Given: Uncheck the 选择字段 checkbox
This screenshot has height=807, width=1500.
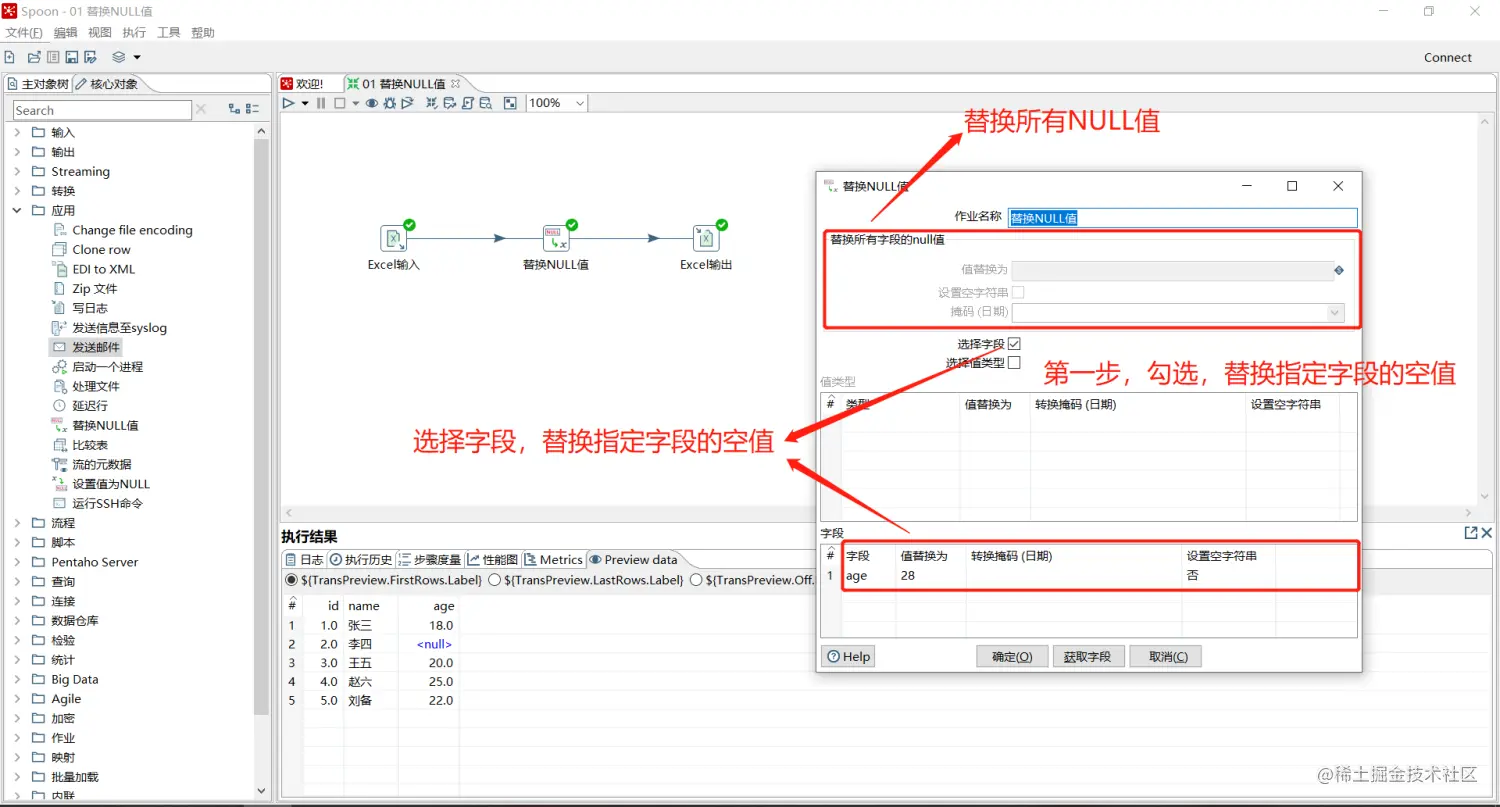Looking at the screenshot, I should [x=1015, y=343].
